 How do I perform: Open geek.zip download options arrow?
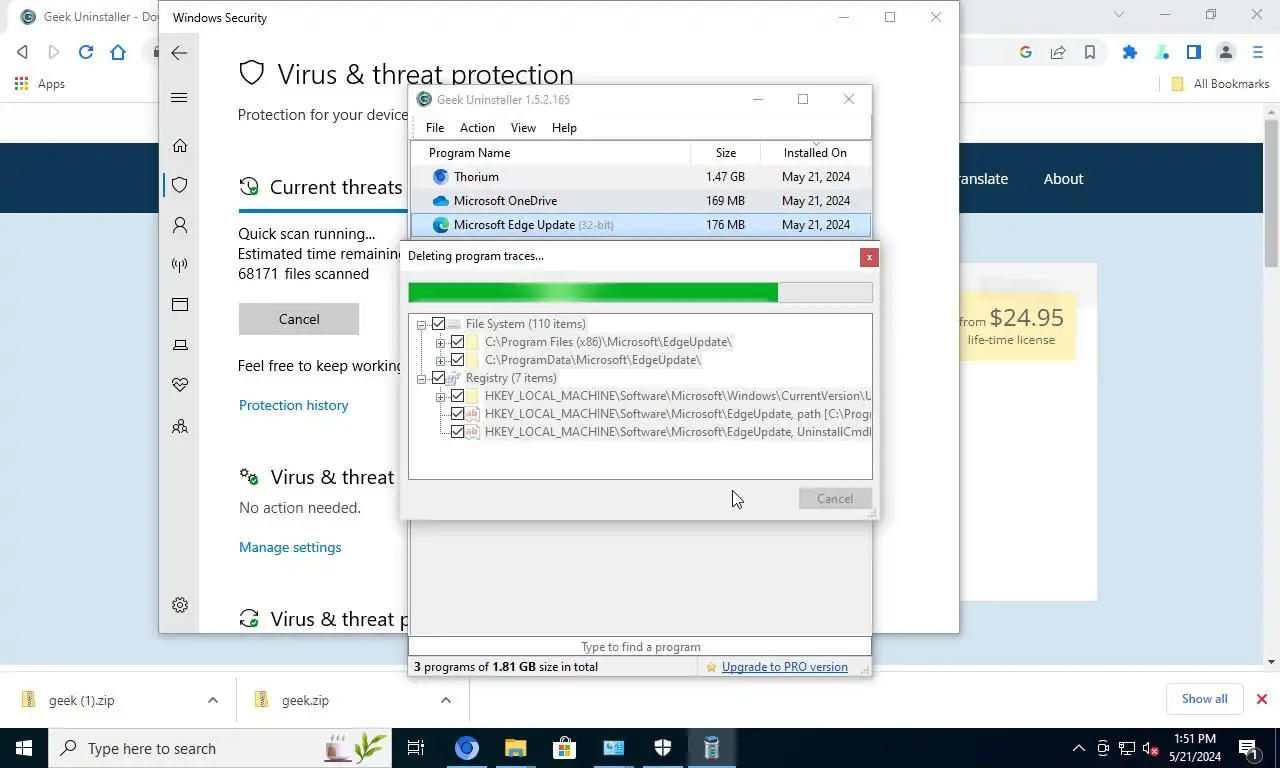[446, 700]
